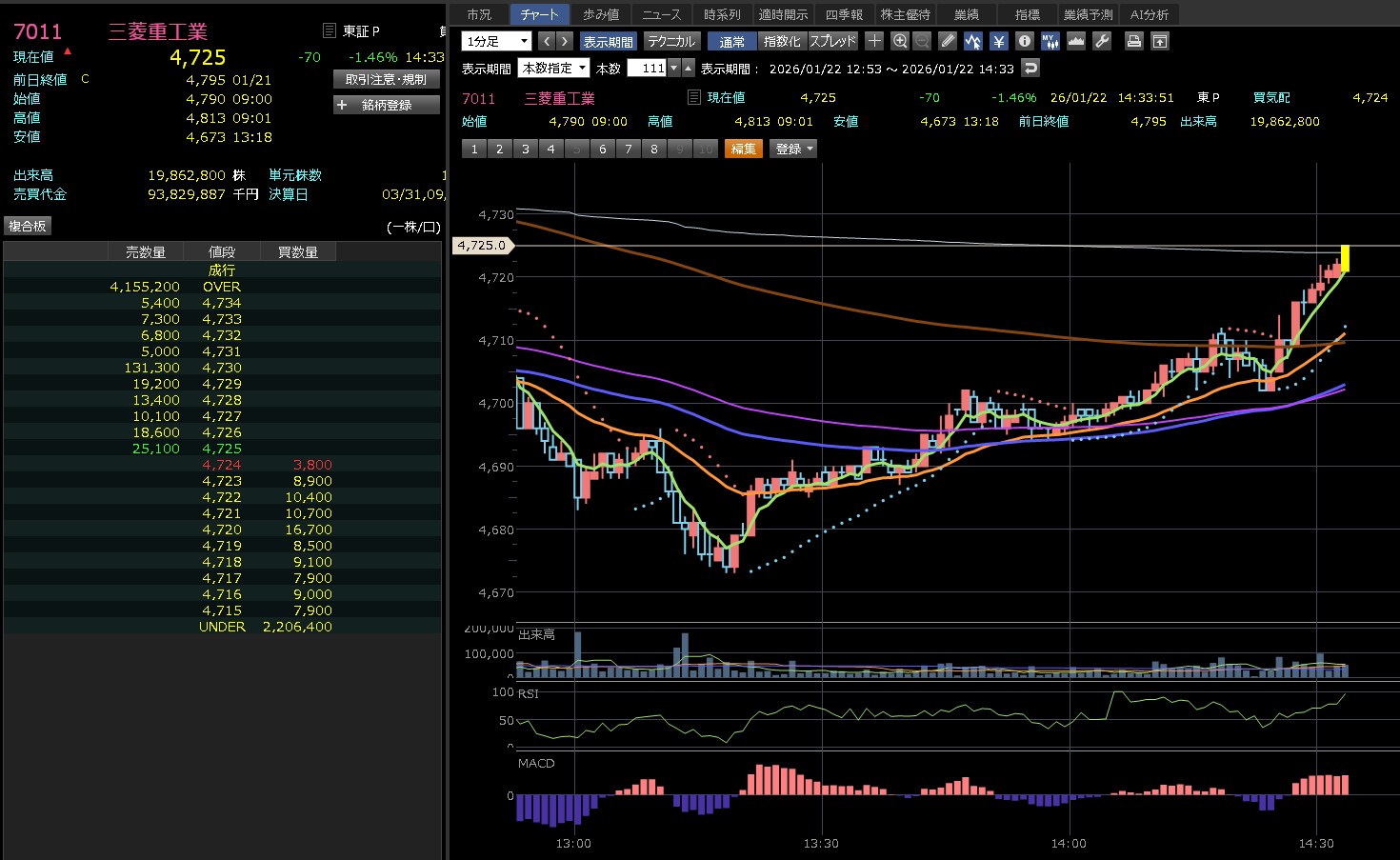Viewport: 1400px width, 860px height.
Task: Click the orange 編集 button
Action: (743, 149)
